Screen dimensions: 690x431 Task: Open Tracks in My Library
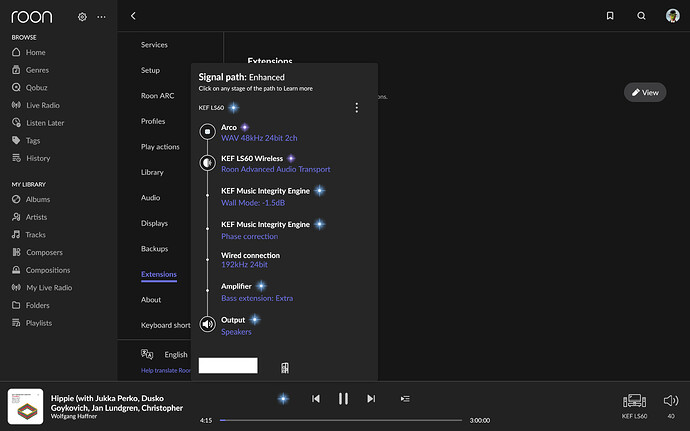coord(29,235)
